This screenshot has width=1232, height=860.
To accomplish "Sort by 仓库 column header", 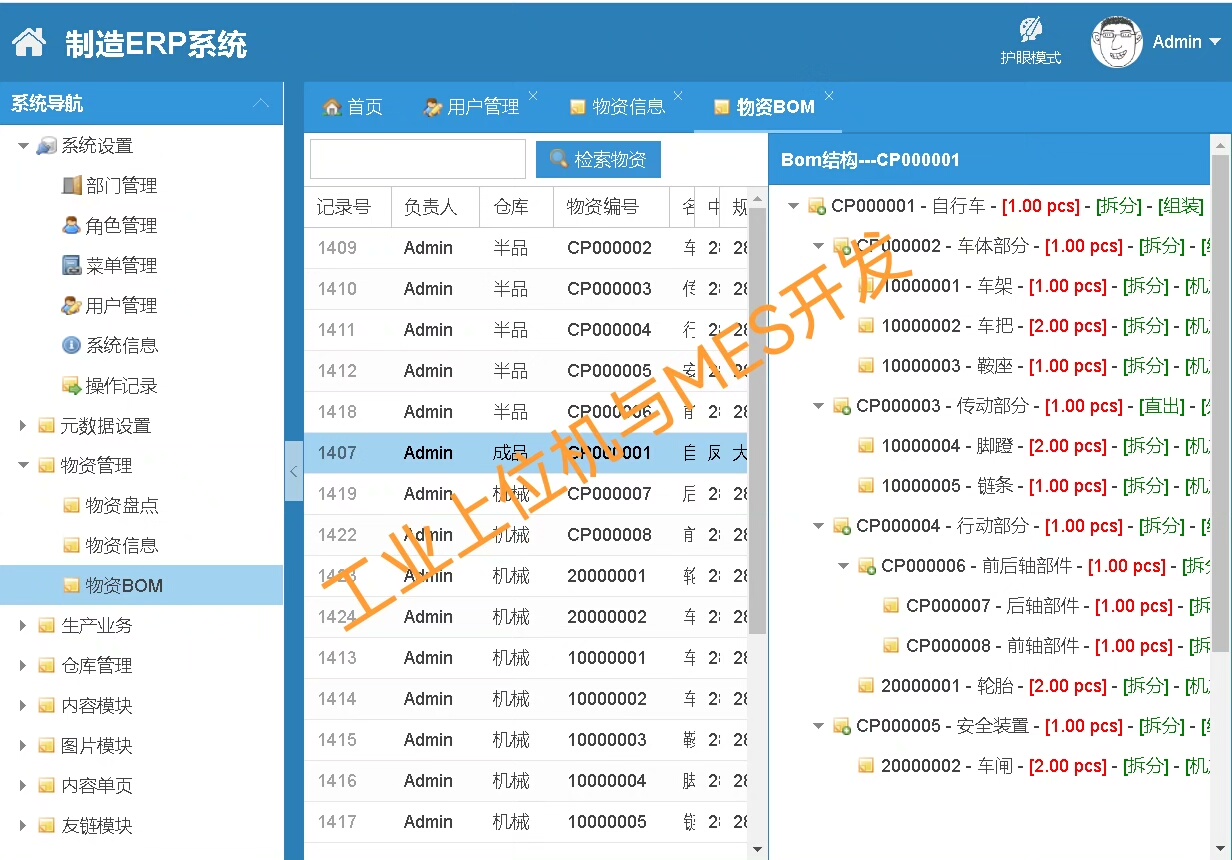I will pos(517,207).
